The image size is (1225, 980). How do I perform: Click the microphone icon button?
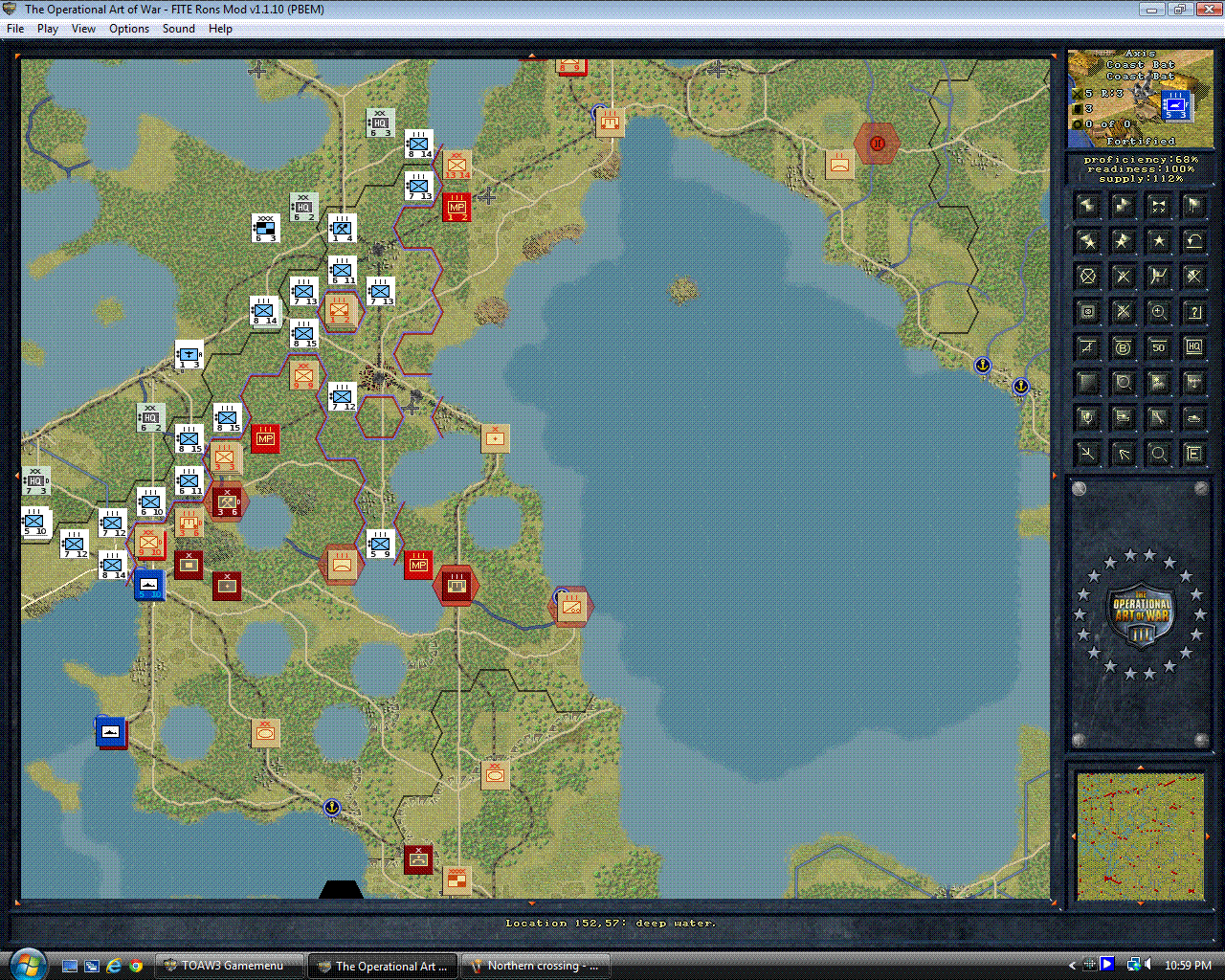click(1087, 418)
